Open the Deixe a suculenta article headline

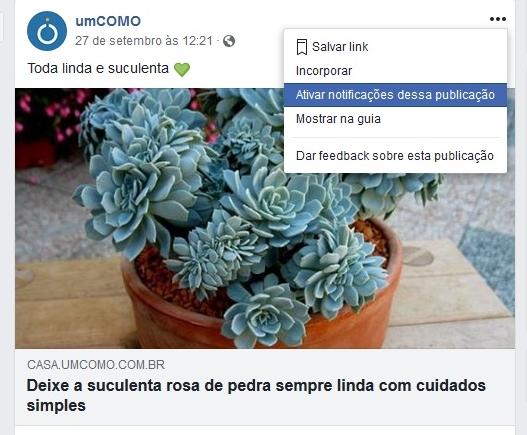click(x=256, y=395)
